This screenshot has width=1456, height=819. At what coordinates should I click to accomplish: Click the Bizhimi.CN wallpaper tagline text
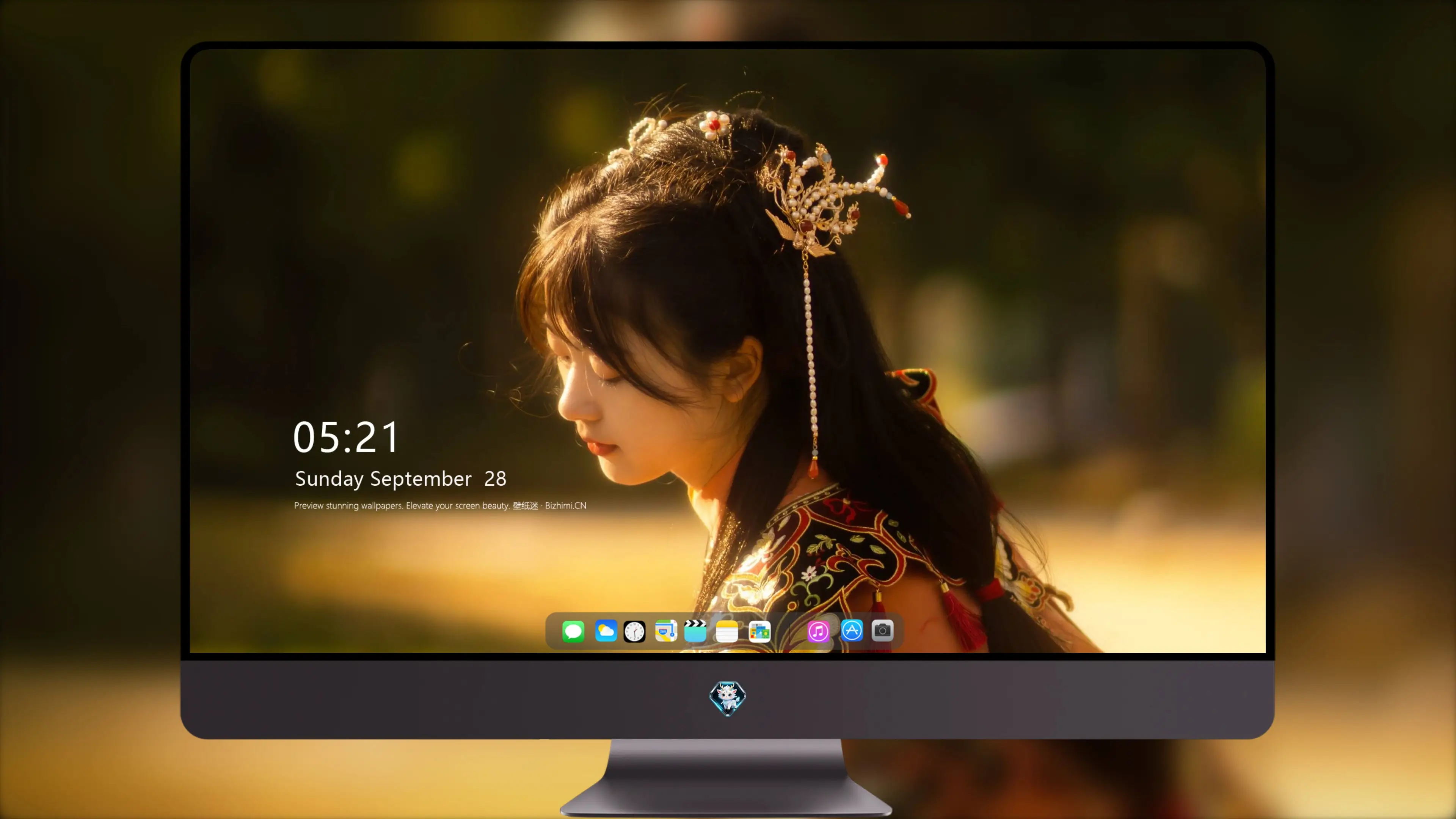(x=440, y=505)
